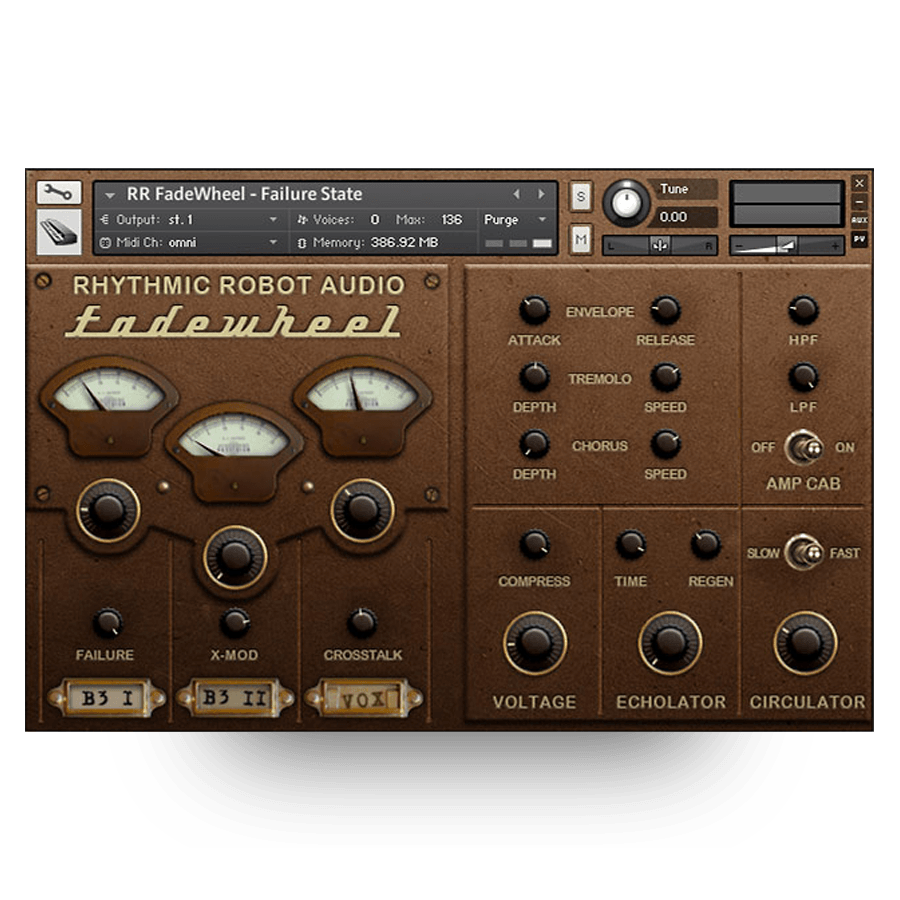900x900 pixels.
Task: Click the large knob below center VU meter
Action: coord(235,557)
